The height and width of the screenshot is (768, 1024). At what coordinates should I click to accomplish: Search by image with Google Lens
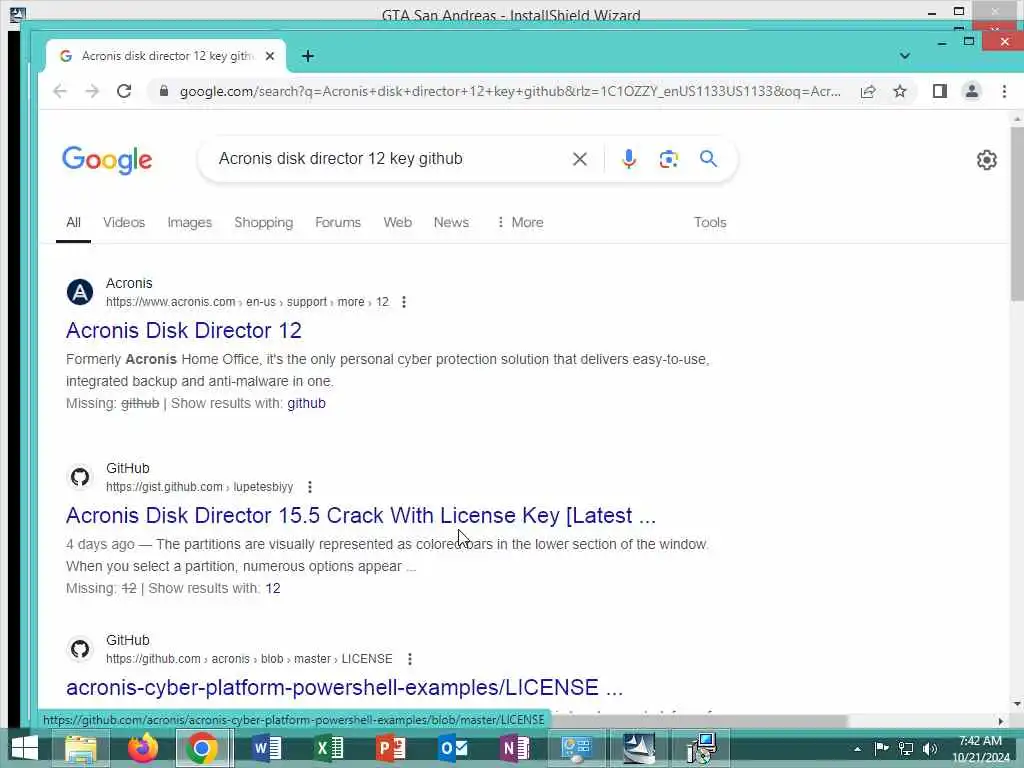pos(668,159)
